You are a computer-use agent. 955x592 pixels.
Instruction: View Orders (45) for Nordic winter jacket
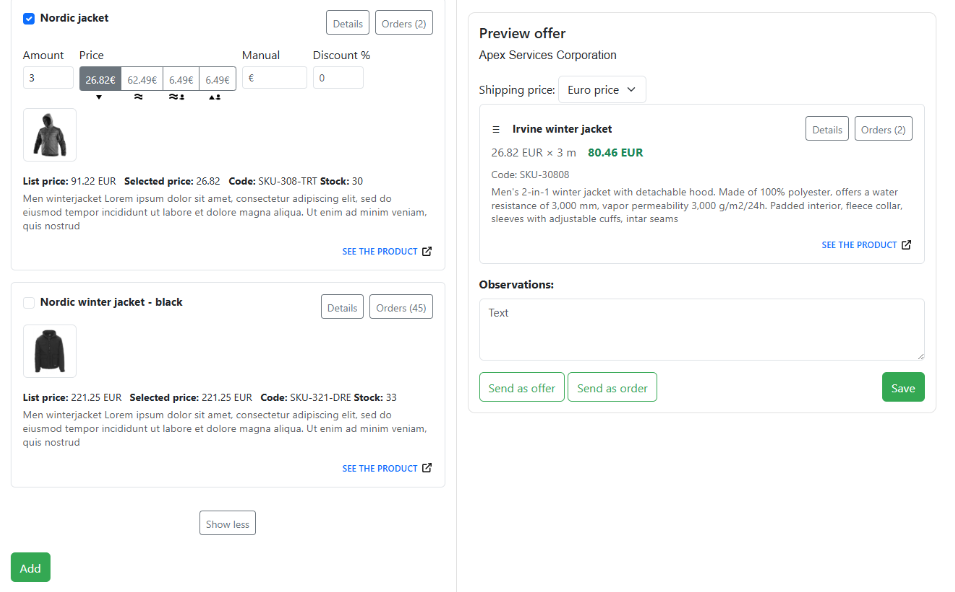point(400,306)
